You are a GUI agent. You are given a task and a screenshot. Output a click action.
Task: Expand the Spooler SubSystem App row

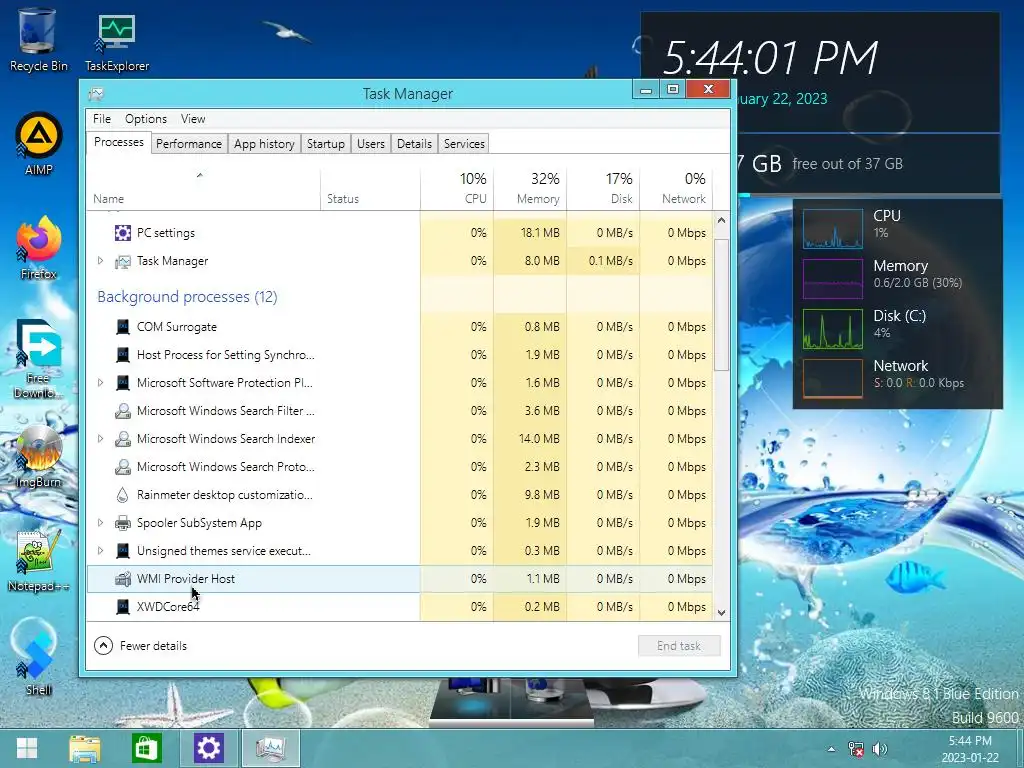tap(100, 522)
